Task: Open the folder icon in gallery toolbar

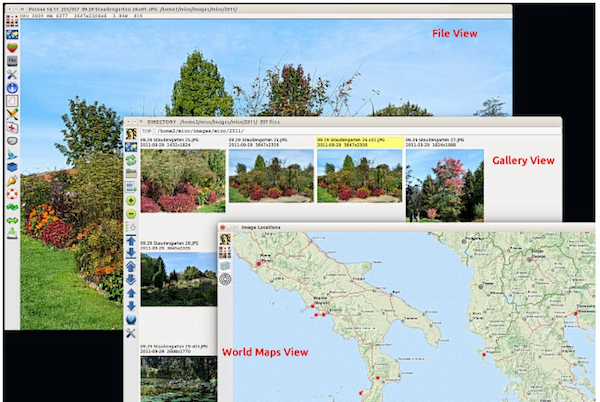Action: coord(131,174)
